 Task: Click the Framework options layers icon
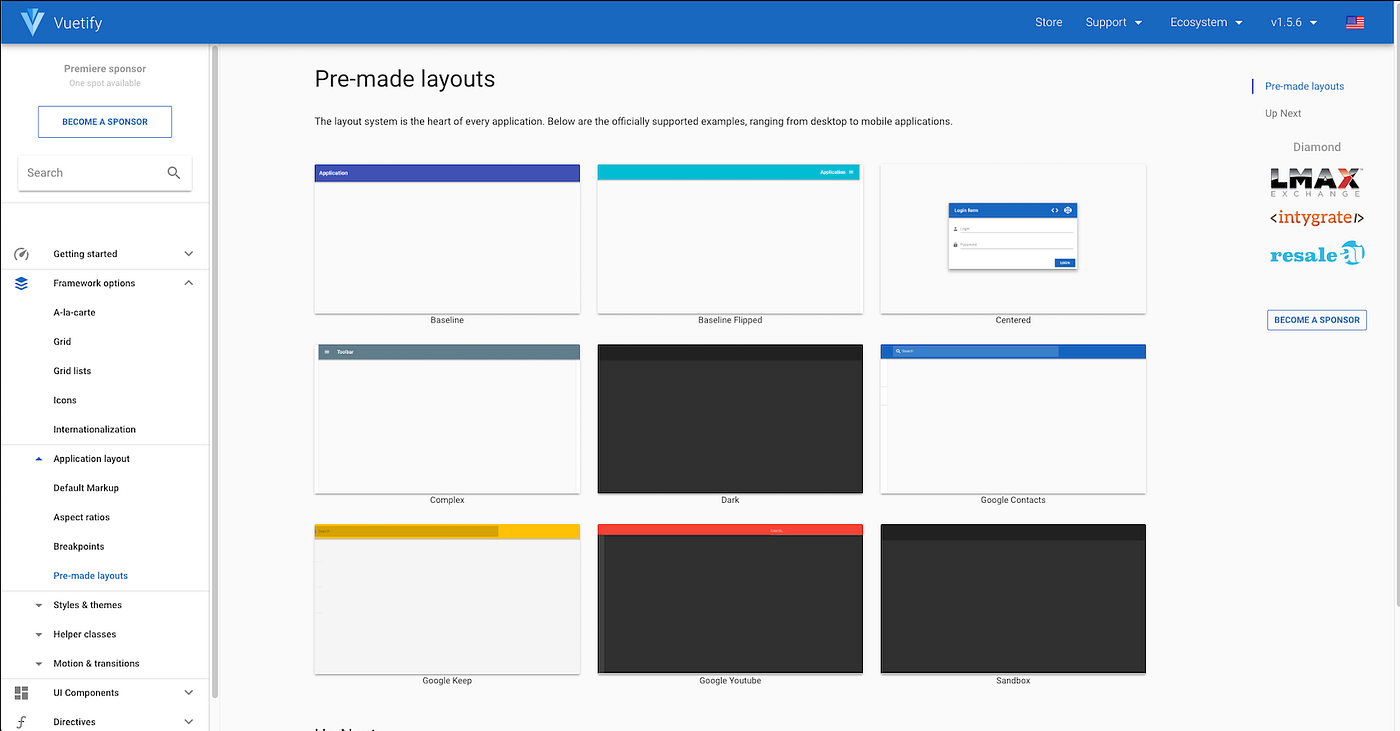point(21,283)
